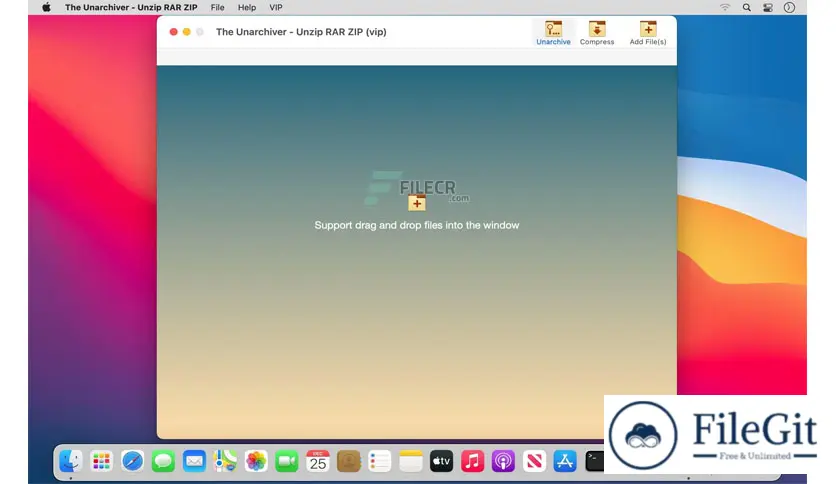Select the Unarchive toolbar icon
Viewport: 836px width, 484px height.
[x=553, y=33]
